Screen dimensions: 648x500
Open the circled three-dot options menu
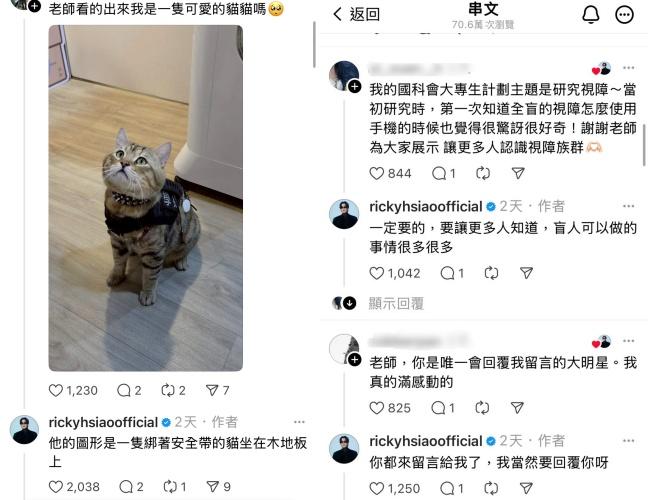point(624,15)
